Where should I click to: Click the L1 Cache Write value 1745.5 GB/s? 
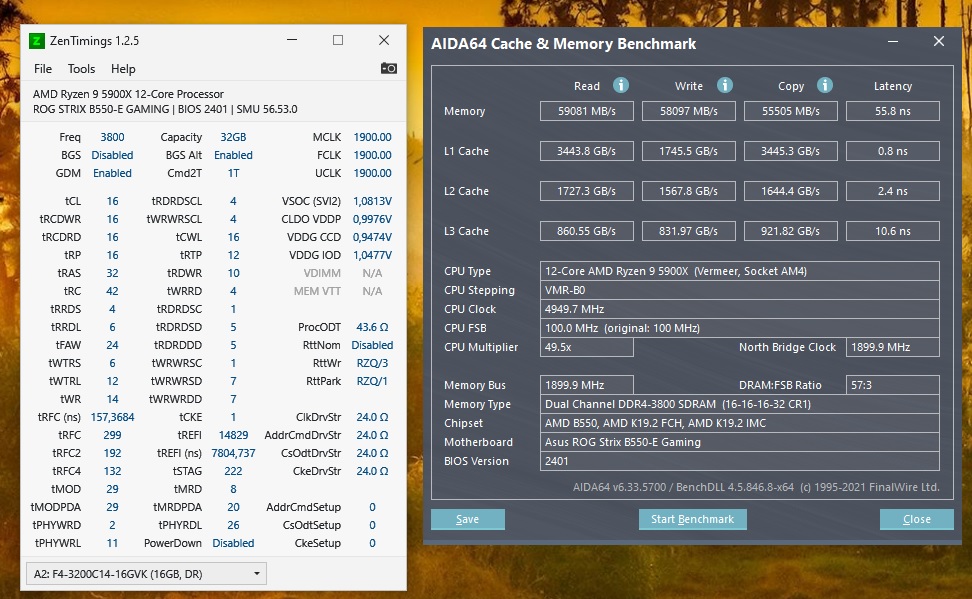pos(689,151)
